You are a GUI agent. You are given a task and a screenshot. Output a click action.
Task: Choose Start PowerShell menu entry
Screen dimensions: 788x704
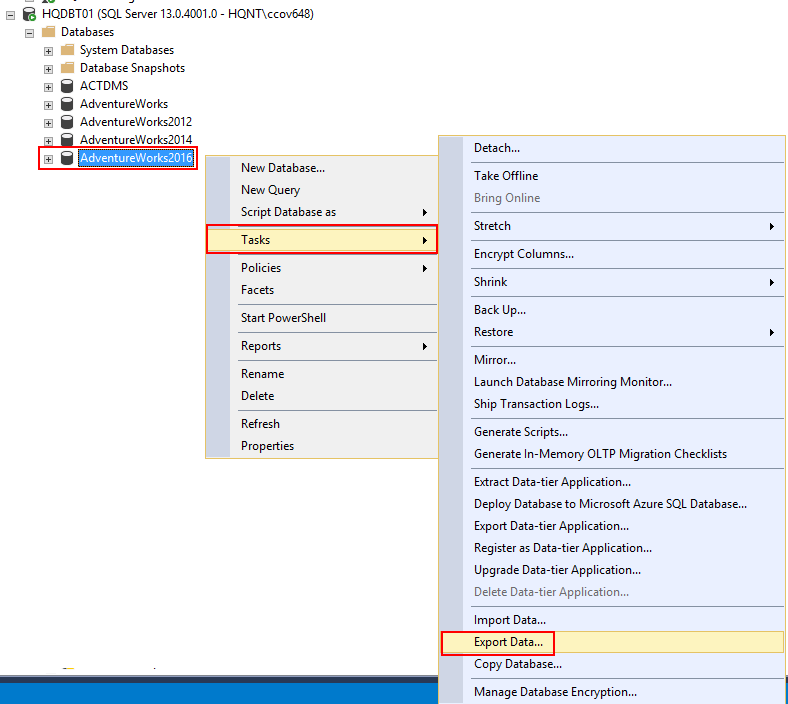(x=322, y=318)
